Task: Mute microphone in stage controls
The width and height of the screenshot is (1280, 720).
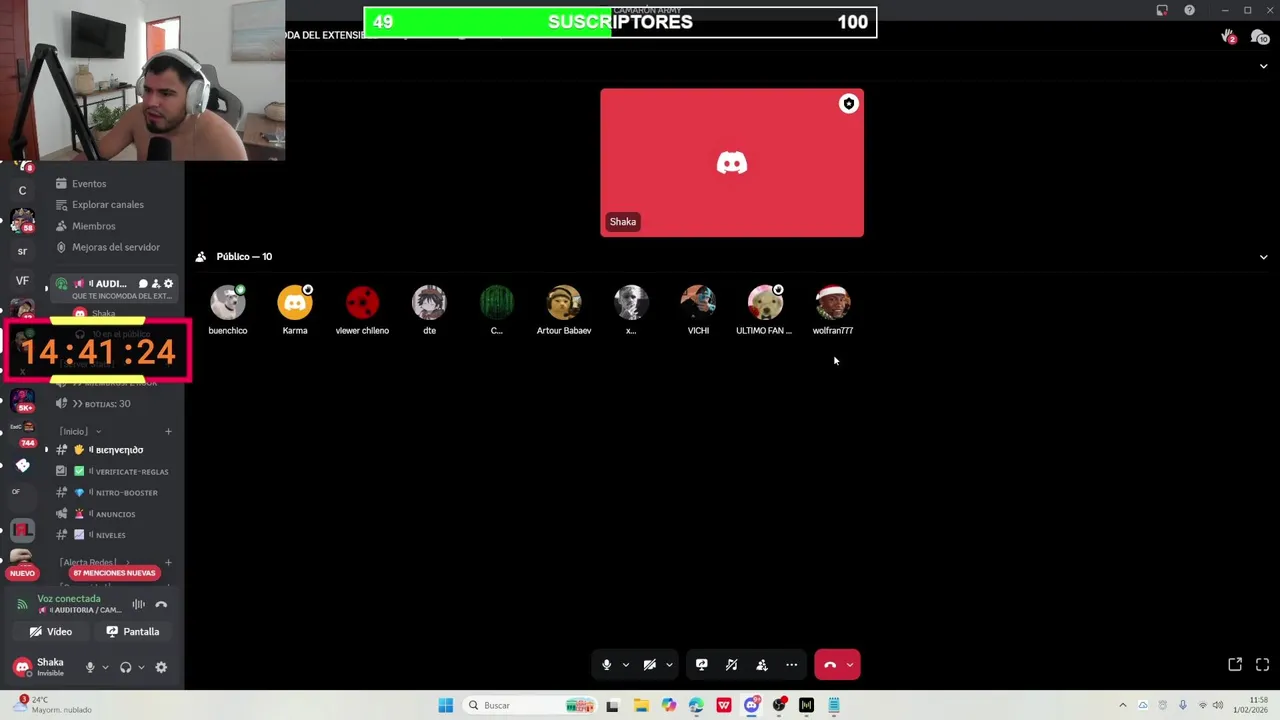Action: point(606,665)
